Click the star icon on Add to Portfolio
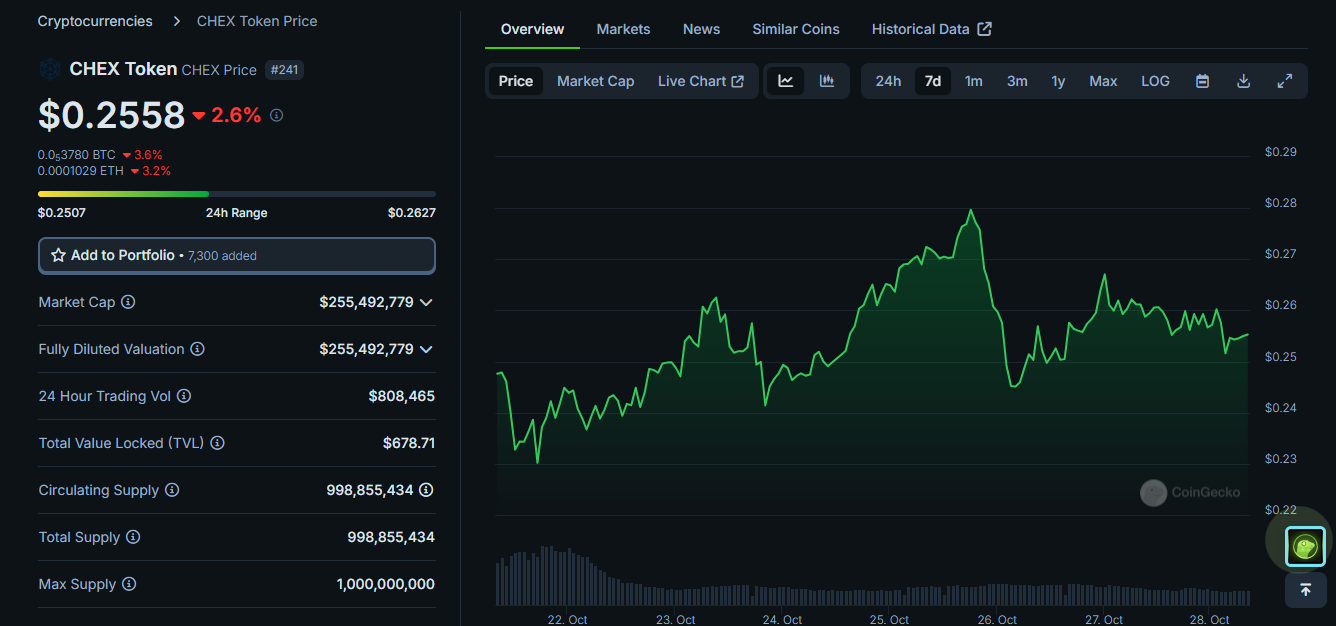 point(61,255)
